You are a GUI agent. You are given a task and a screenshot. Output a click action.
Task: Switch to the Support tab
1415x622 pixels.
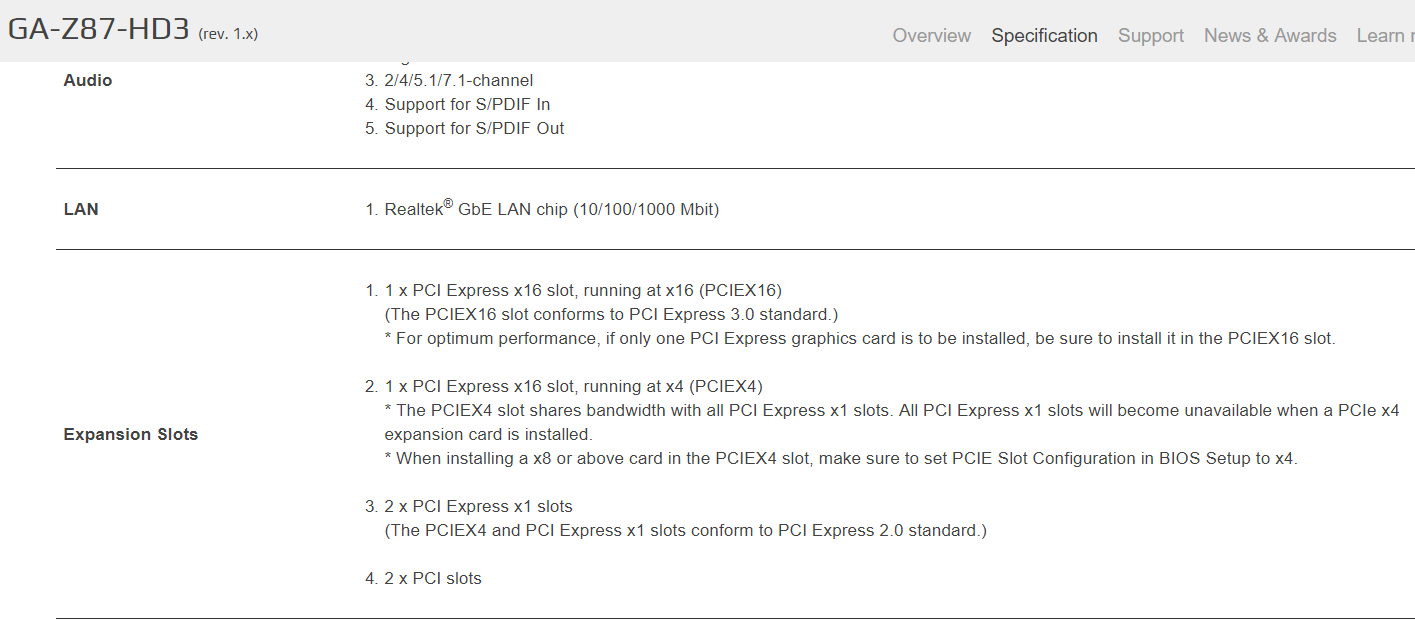pos(1150,36)
